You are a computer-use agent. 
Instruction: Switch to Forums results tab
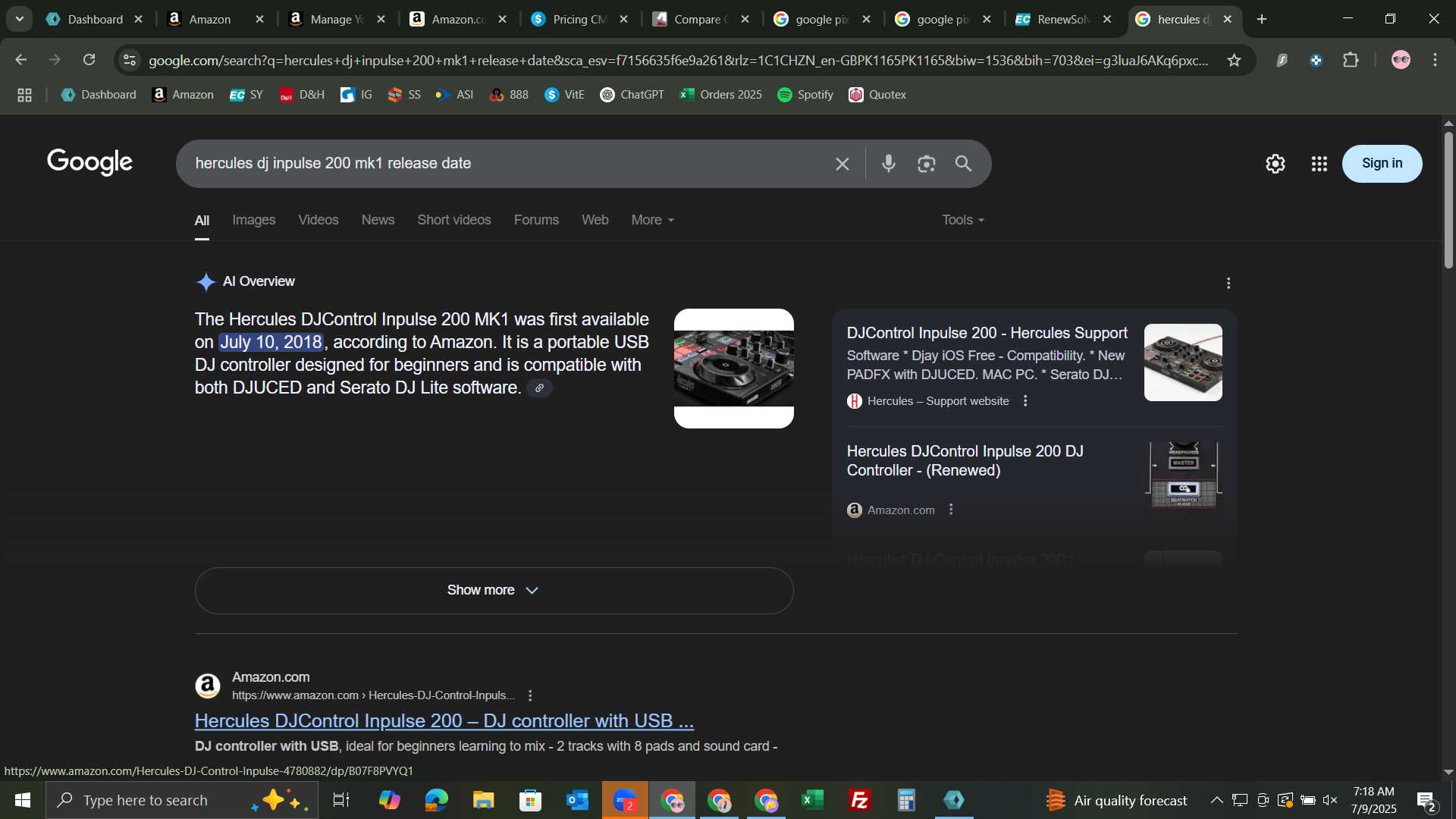tap(536, 220)
